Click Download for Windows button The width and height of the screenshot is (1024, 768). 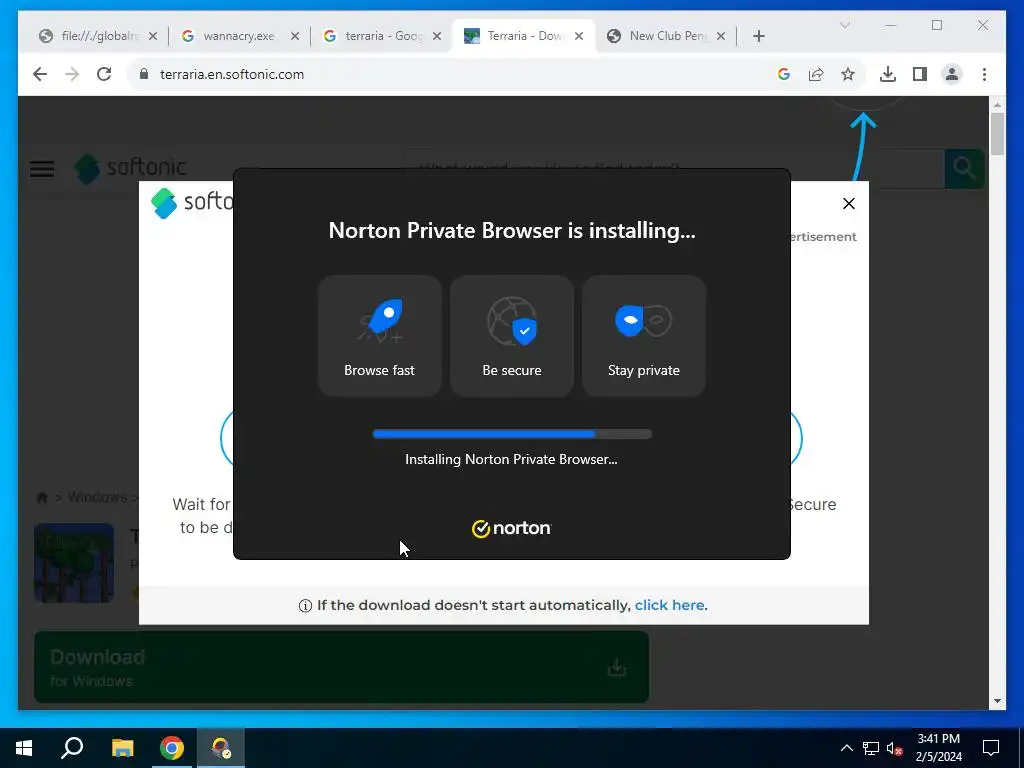coord(342,667)
